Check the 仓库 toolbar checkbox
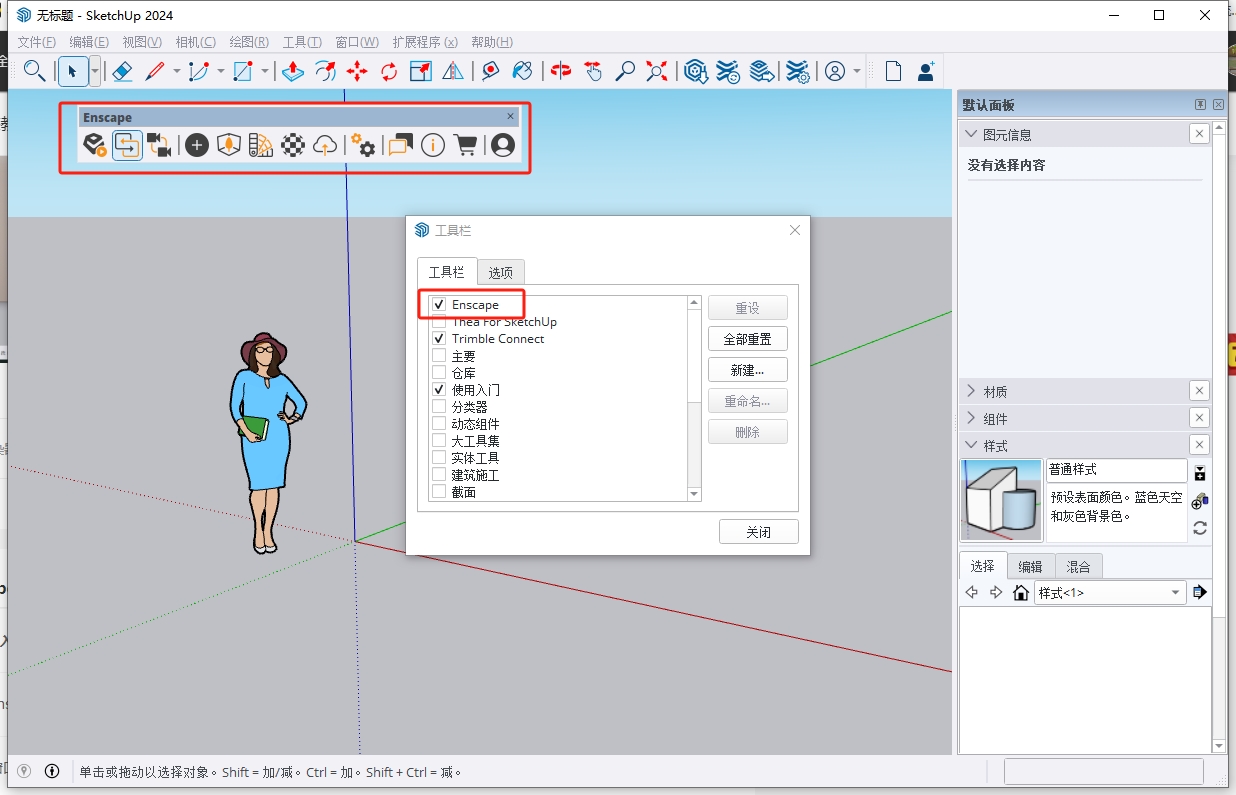This screenshot has width=1236, height=795. (x=439, y=373)
